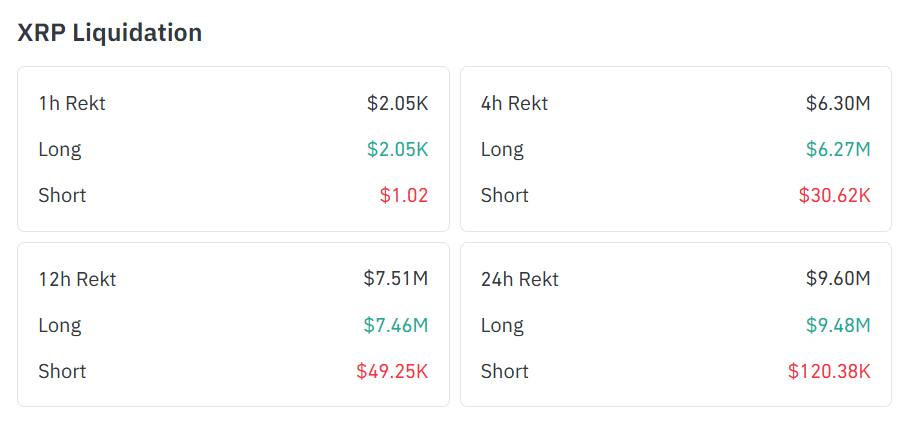Viewport: 905px width, 421px height.
Task: Click the 1h Long value $2.05K
Action: point(398,150)
